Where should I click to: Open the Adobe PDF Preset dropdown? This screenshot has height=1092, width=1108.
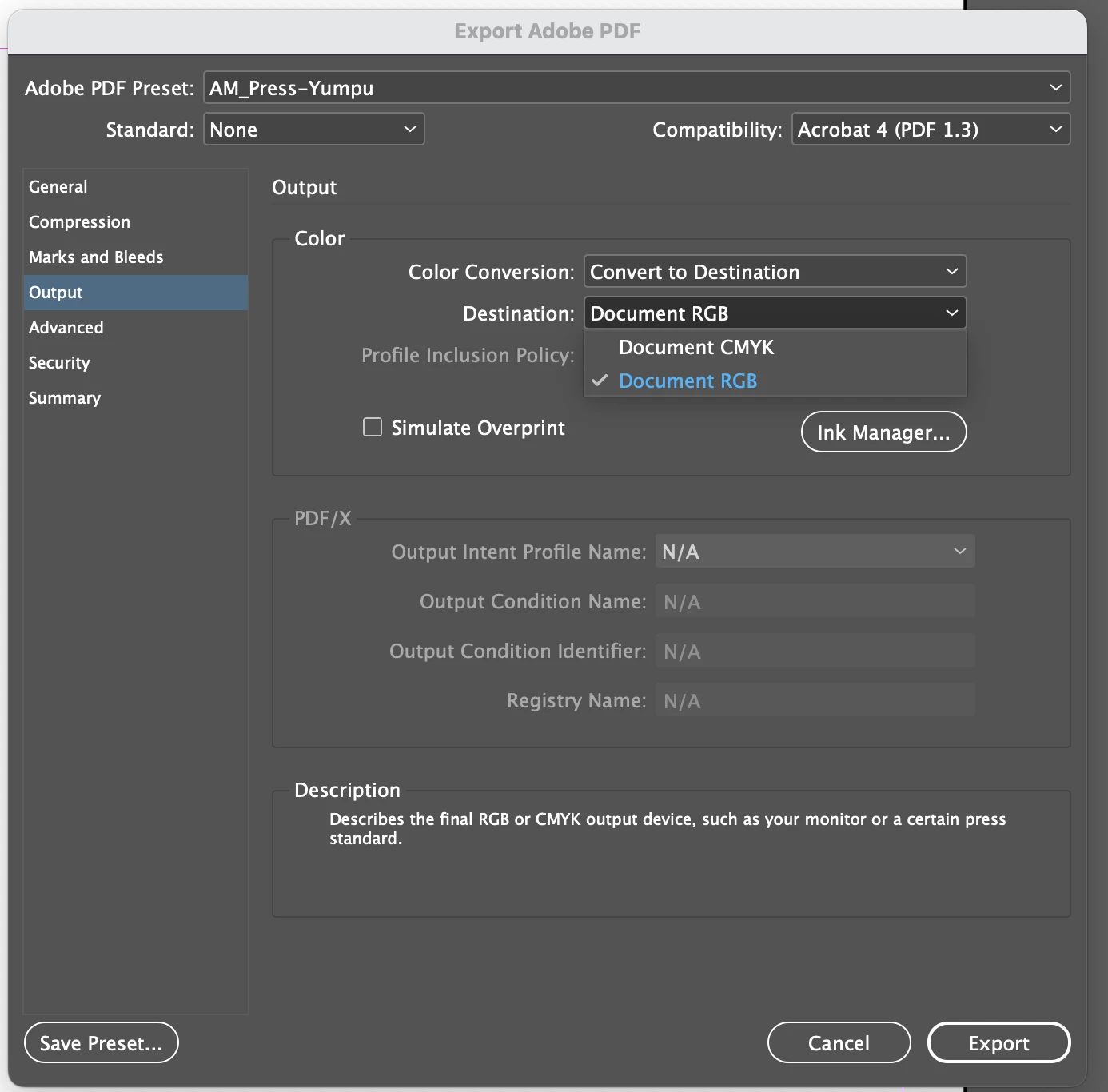click(636, 88)
